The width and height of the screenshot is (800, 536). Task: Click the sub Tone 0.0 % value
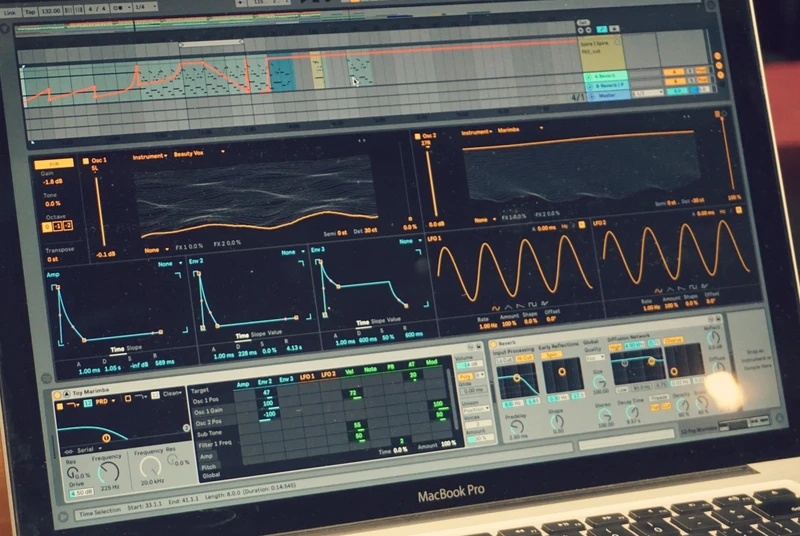(53, 204)
